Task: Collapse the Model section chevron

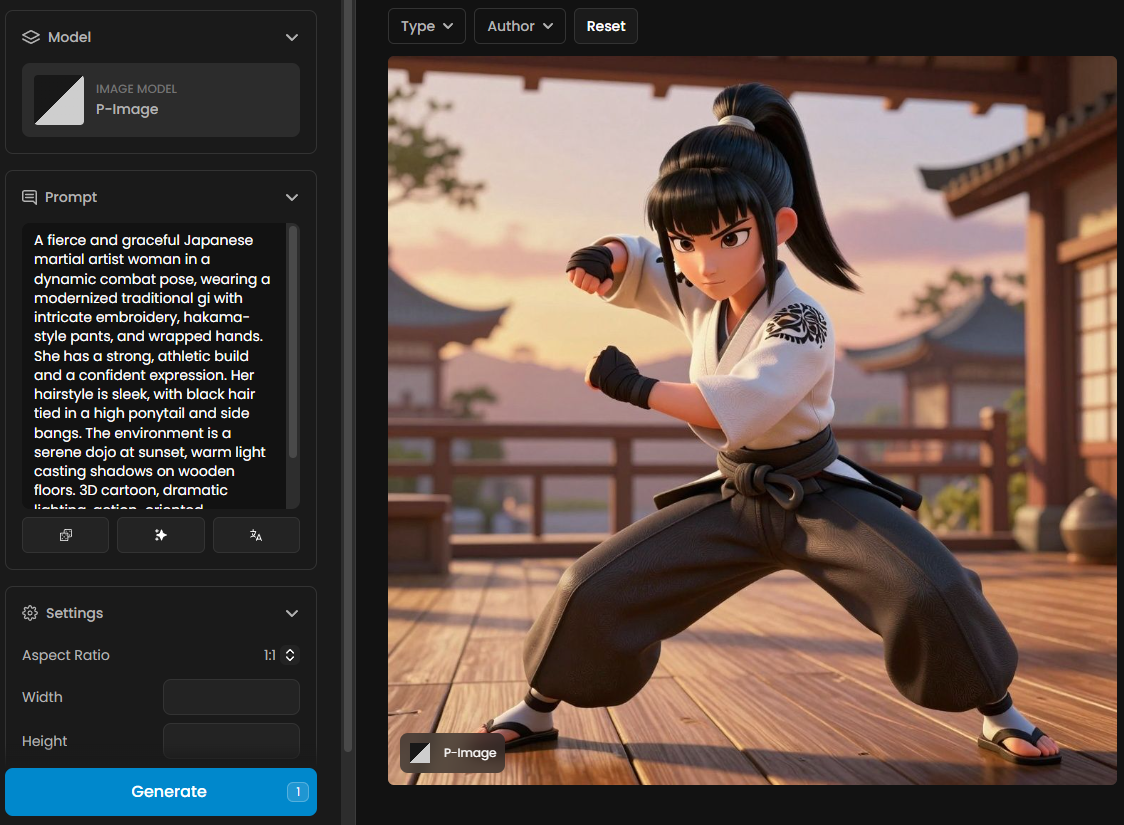Action: click(x=292, y=37)
